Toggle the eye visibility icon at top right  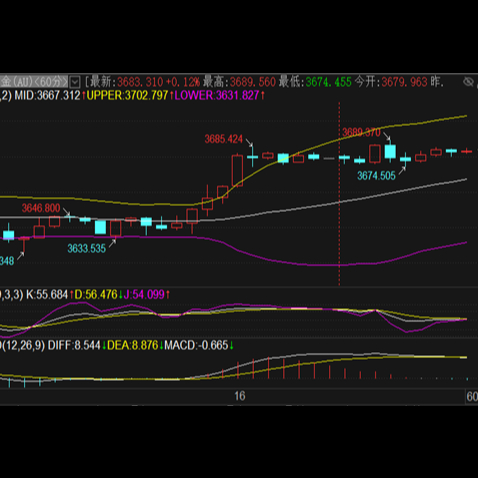click(468, 82)
